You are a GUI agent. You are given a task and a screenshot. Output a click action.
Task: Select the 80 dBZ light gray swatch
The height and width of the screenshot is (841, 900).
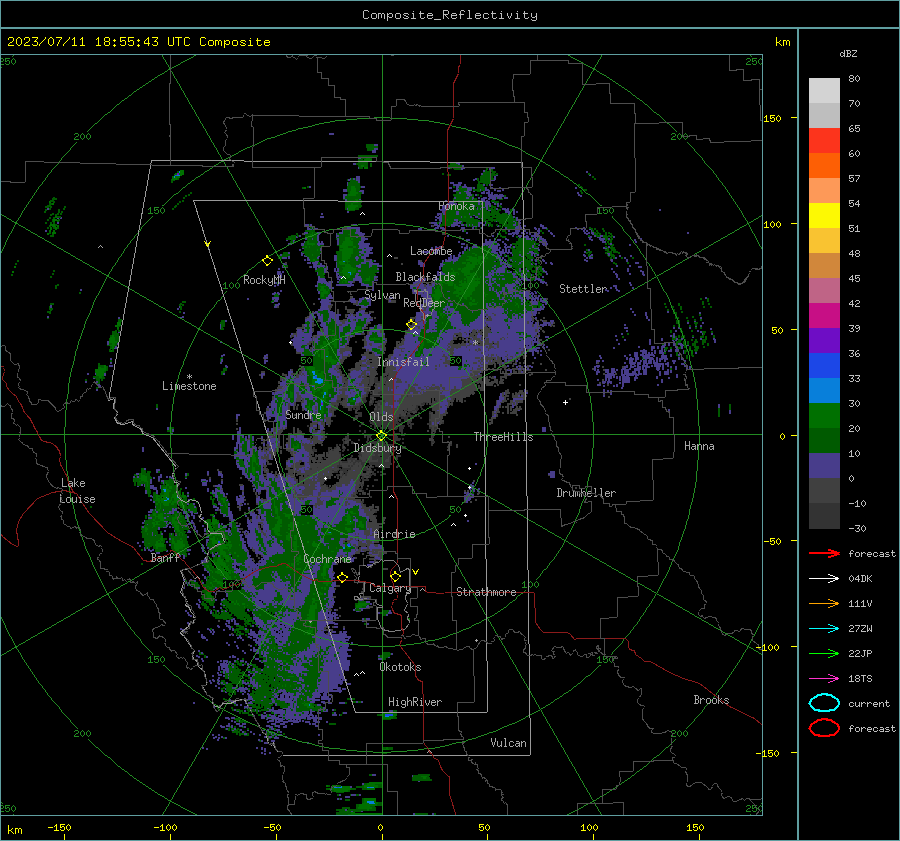coord(824,90)
